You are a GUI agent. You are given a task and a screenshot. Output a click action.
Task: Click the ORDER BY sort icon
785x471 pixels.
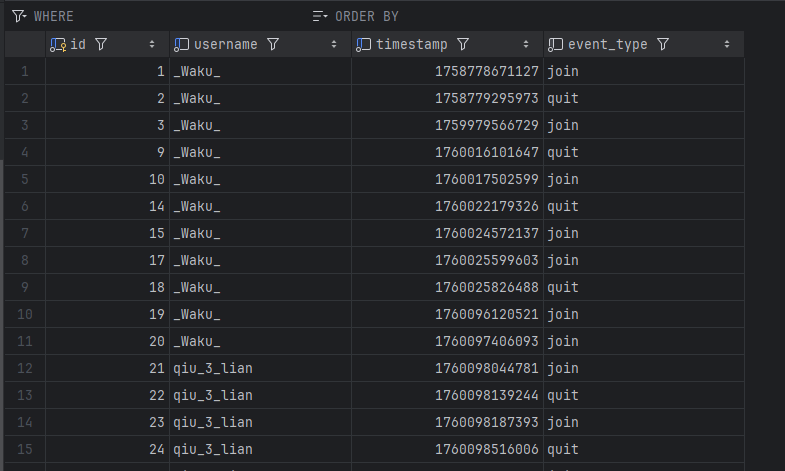320,16
